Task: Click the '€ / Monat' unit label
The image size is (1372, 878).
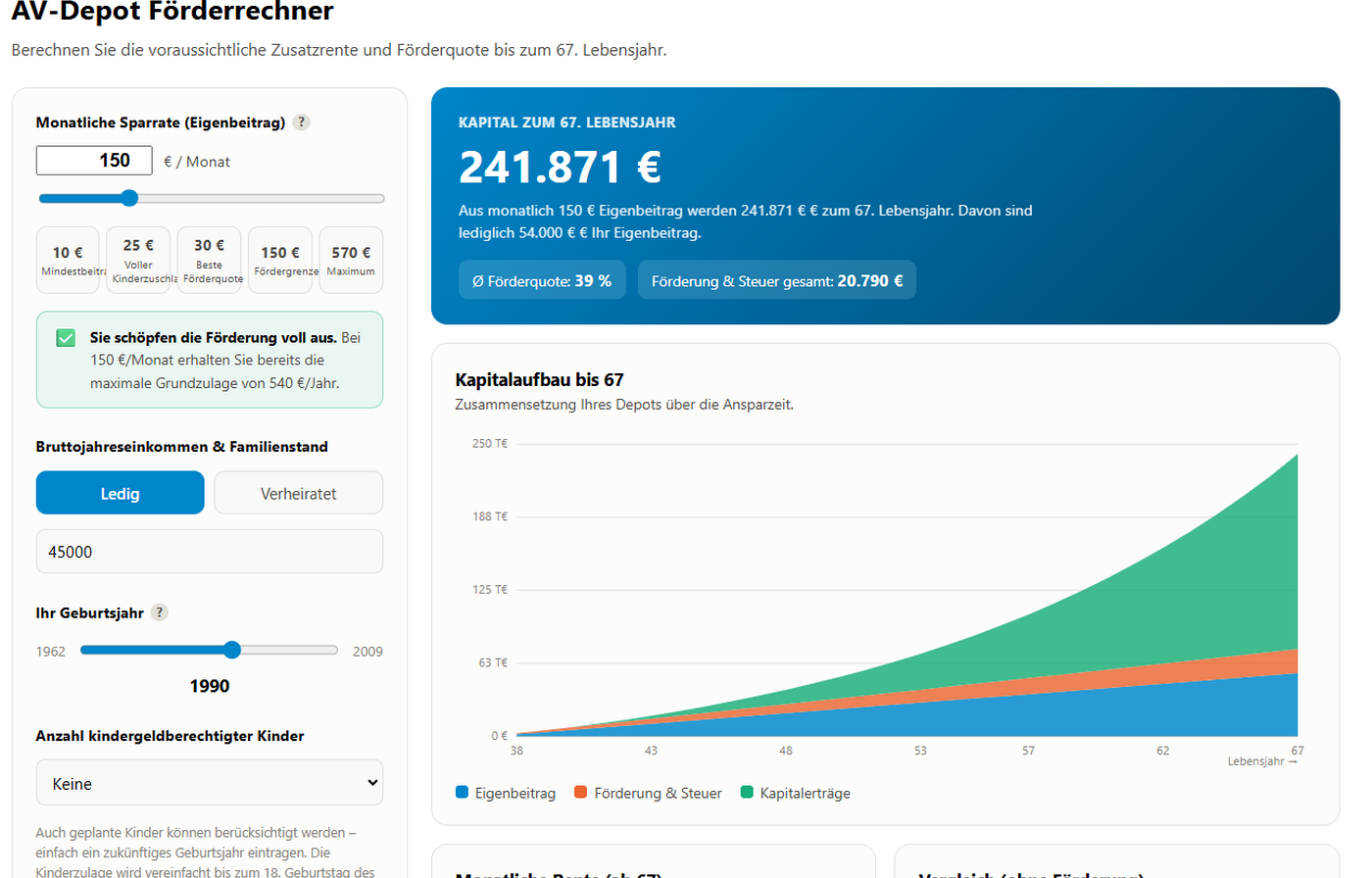Action: coord(197,162)
